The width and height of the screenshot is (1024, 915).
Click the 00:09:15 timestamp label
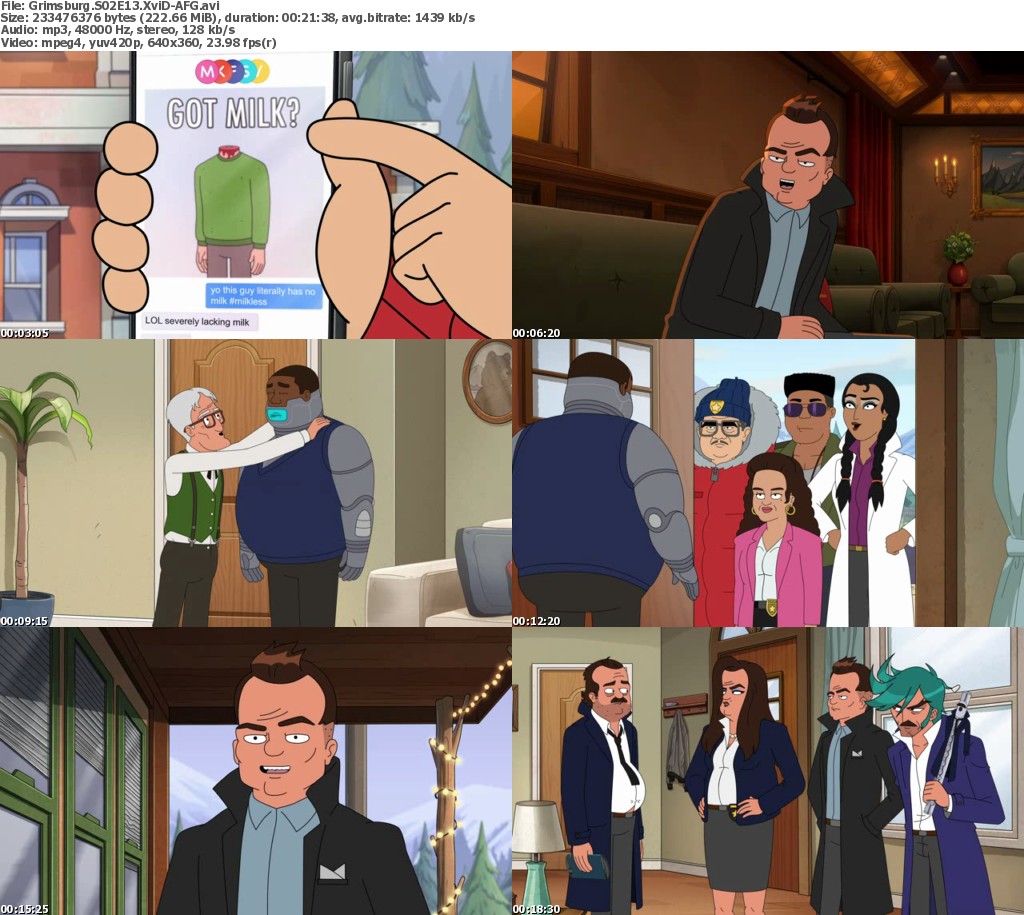point(25,621)
